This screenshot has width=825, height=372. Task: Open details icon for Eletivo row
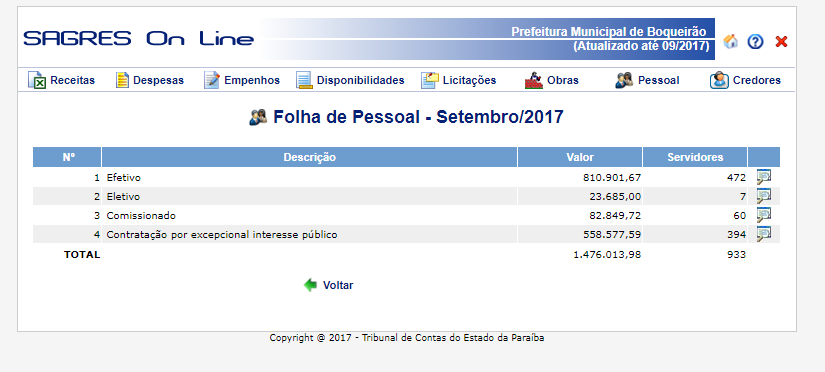coord(763,196)
